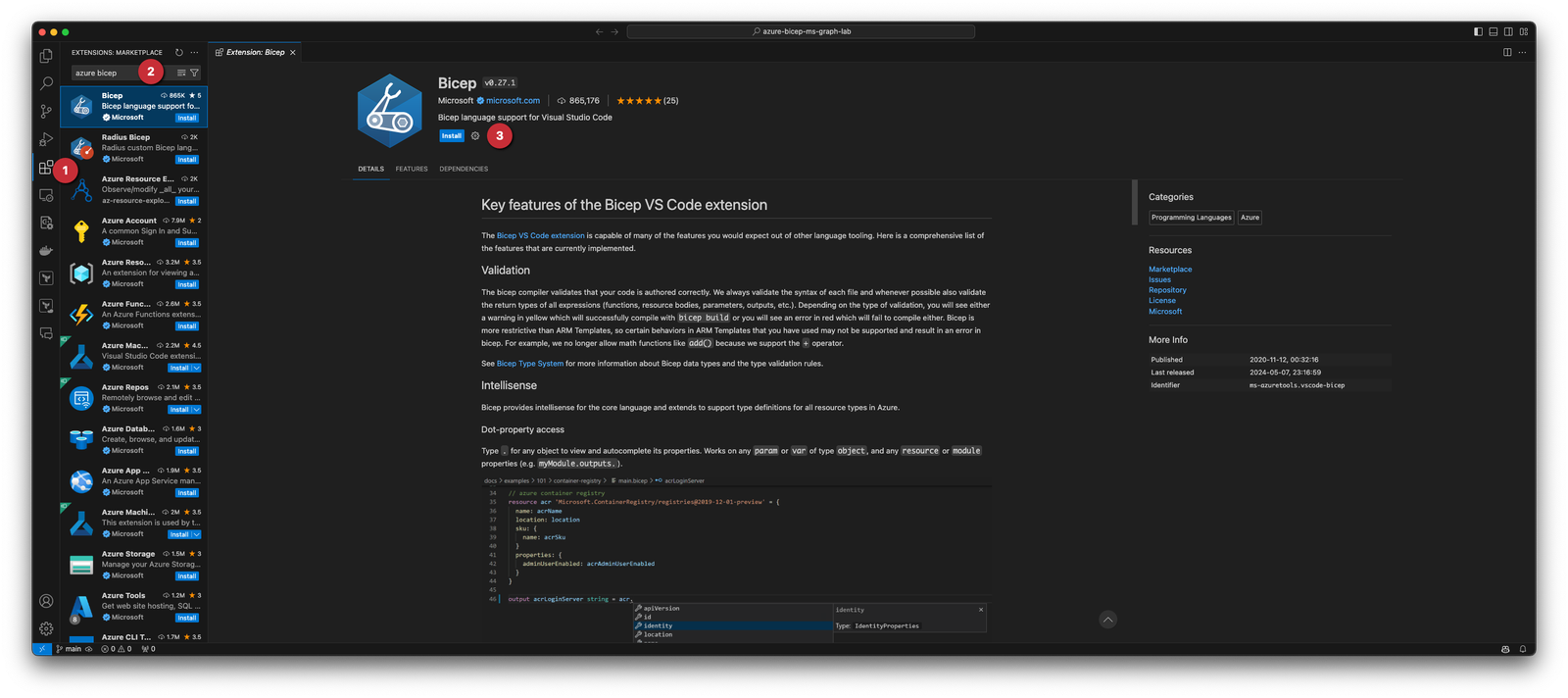Open the Manage gear menu in activity bar

[x=46, y=628]
